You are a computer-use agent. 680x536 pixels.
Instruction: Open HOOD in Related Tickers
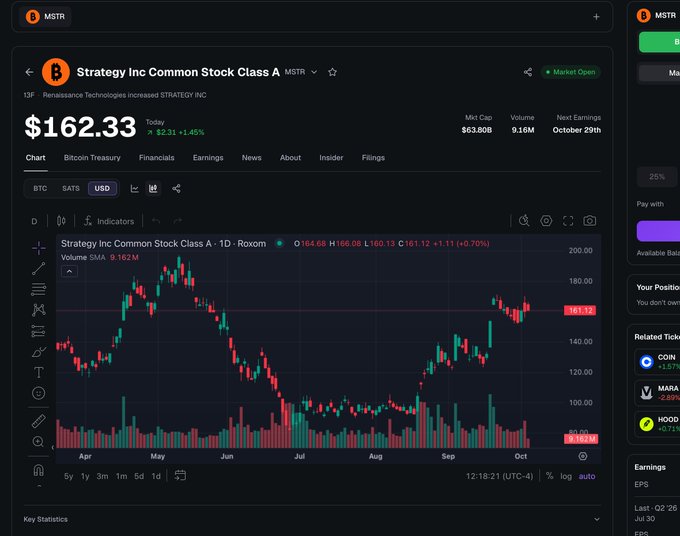point(657,424)
